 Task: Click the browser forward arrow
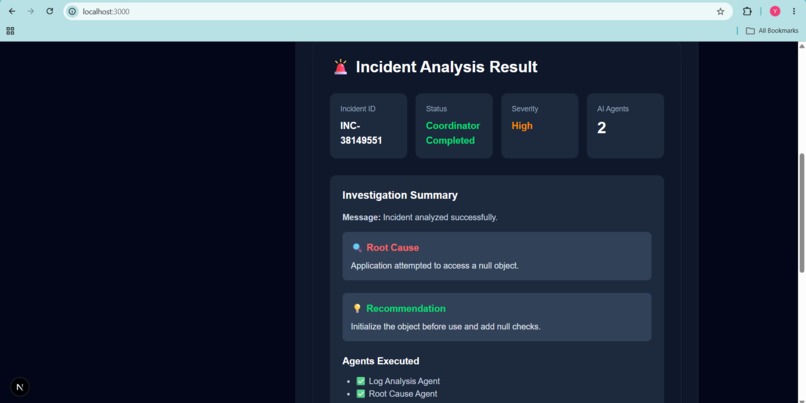pyautogui.click(x=31, y=11)
